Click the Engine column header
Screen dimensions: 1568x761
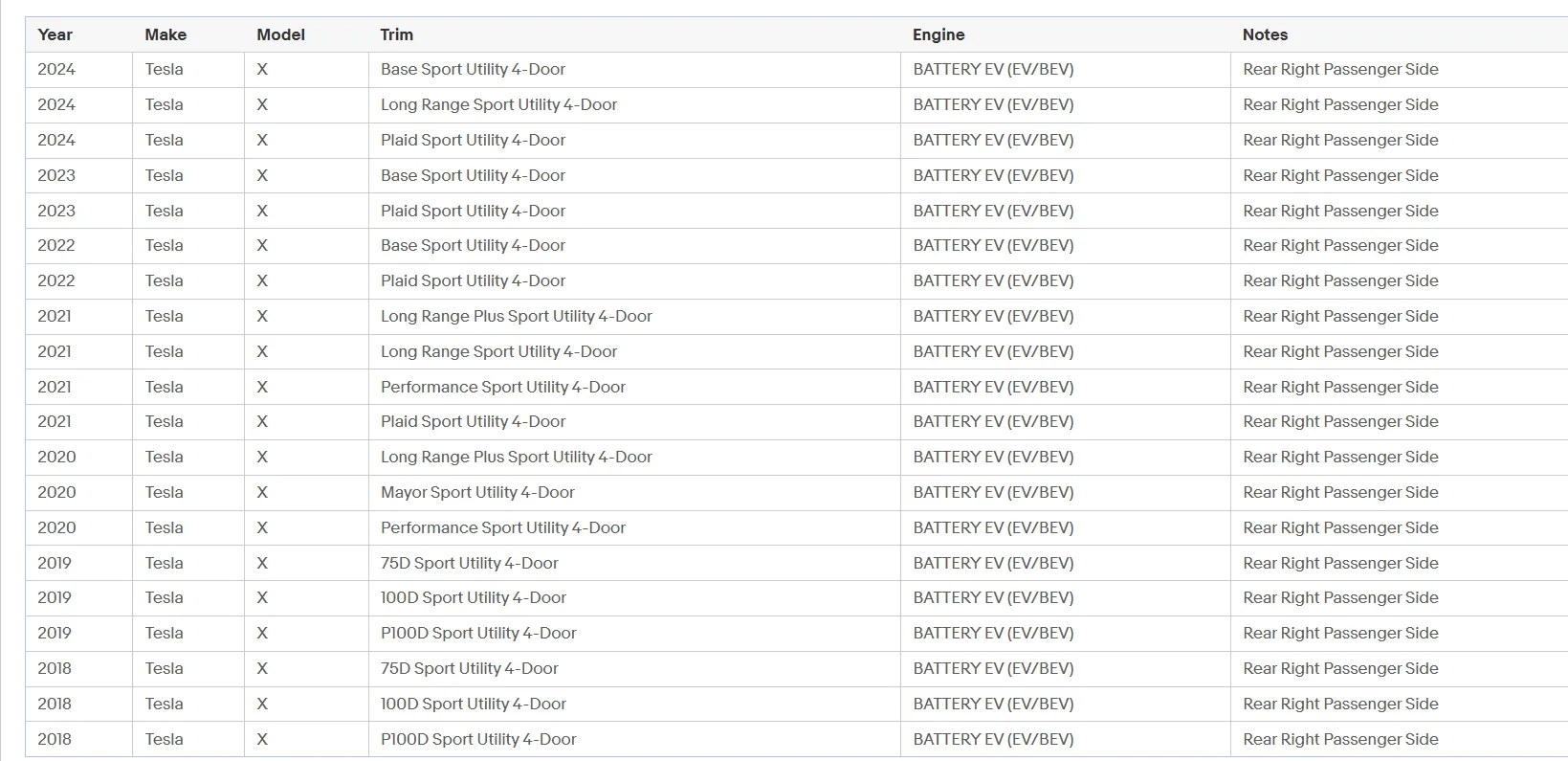click(939, 34)
